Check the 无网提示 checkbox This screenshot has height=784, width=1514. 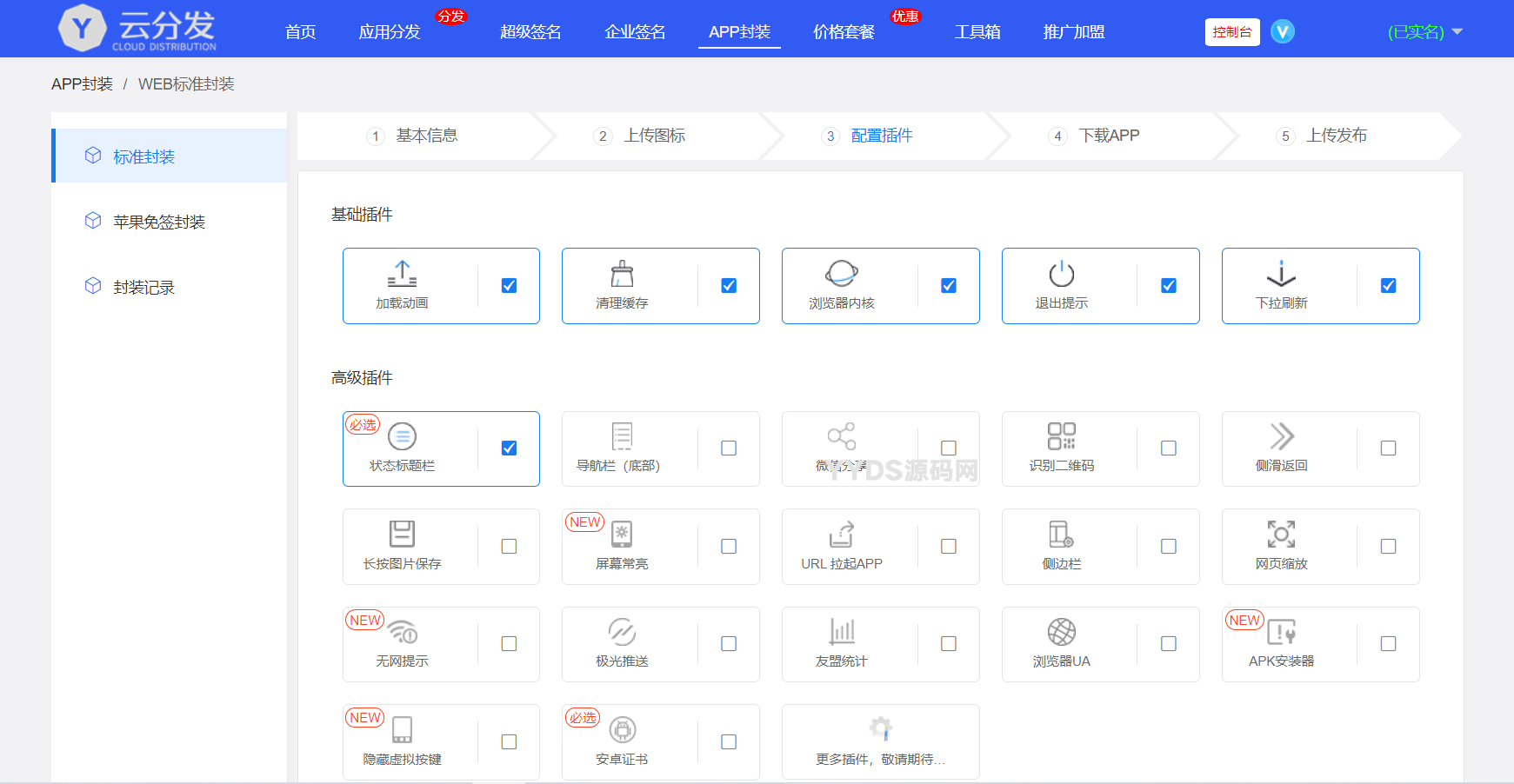click(x=510, y=643)
